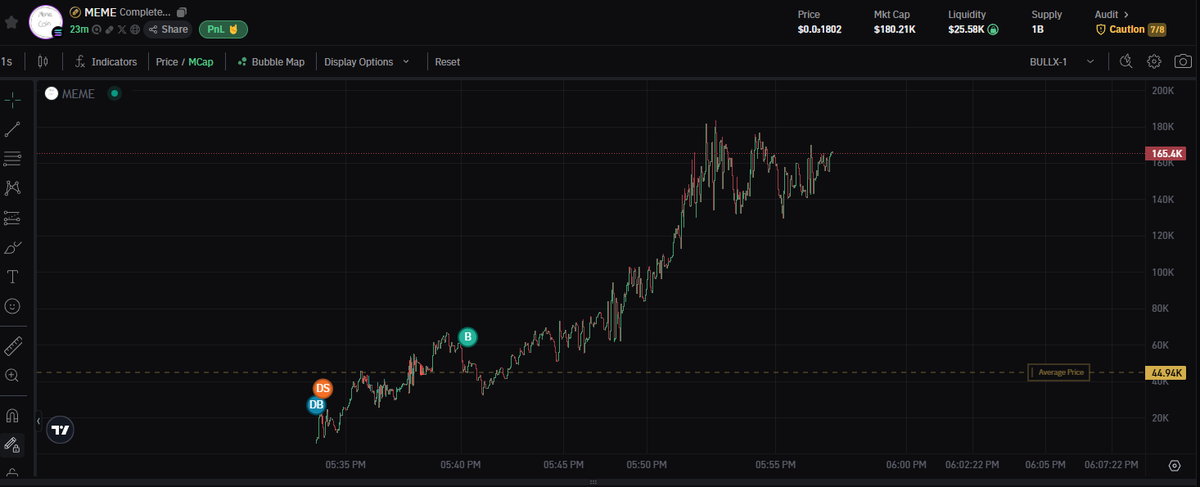
Task: Open the emoji/icons tool
Action: click(x=13, y=306)
